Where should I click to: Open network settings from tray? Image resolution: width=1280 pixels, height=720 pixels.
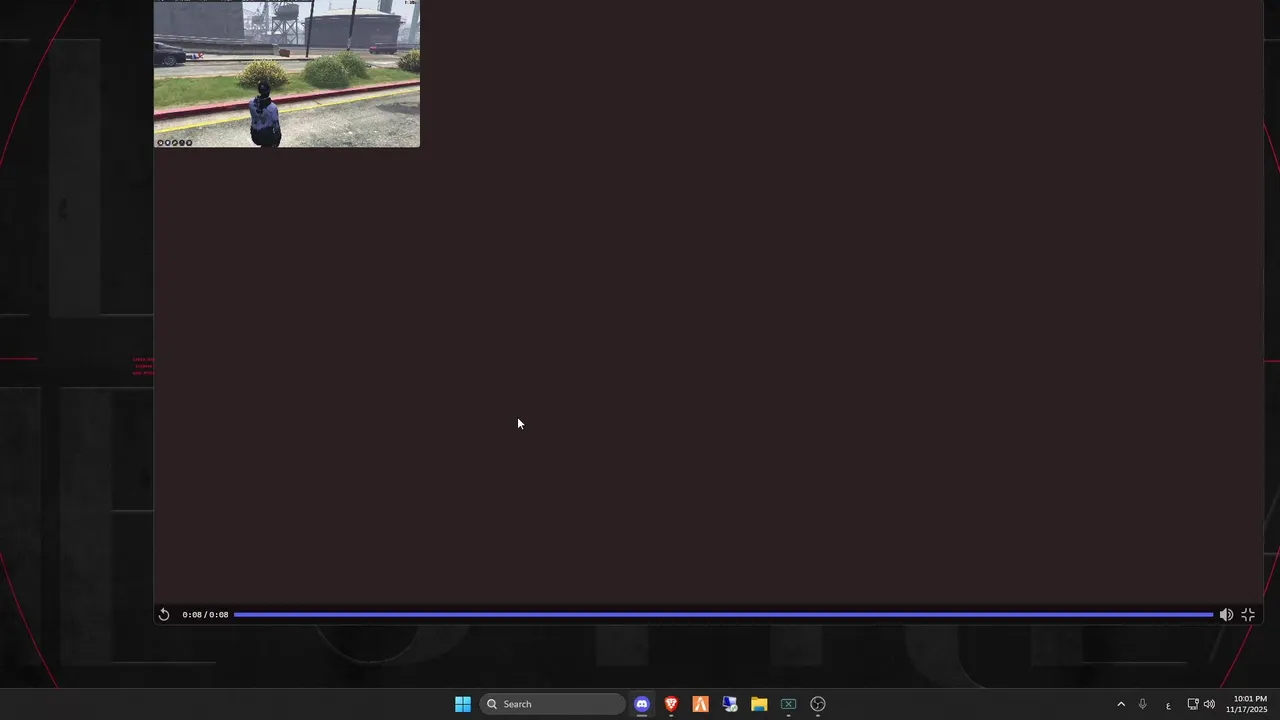tap(1192, 704)
